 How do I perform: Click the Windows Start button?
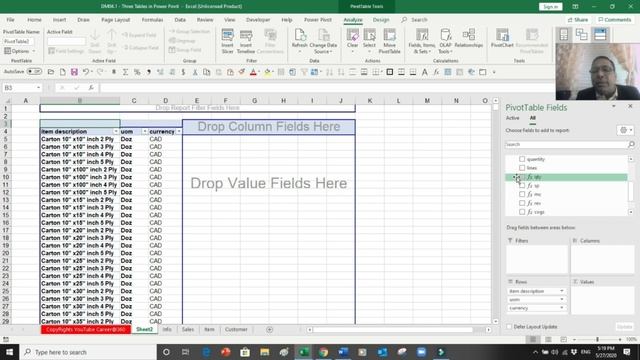click(x=9, y=352)
